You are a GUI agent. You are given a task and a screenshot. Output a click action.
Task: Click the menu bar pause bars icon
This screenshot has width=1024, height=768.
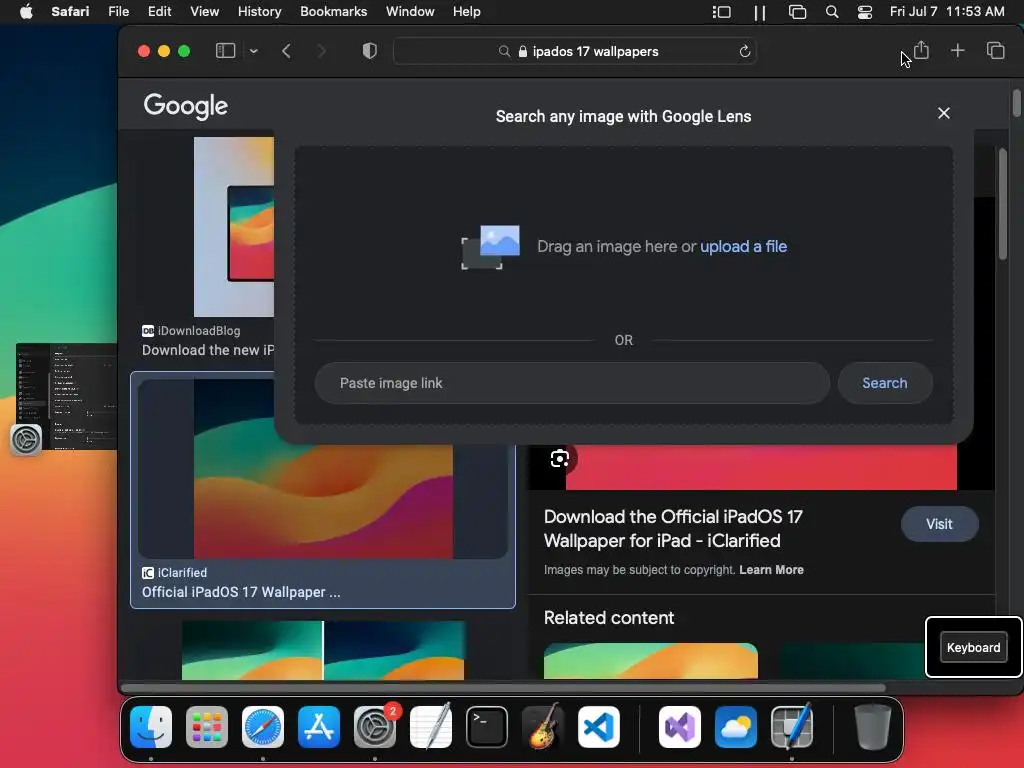[760, 12]
